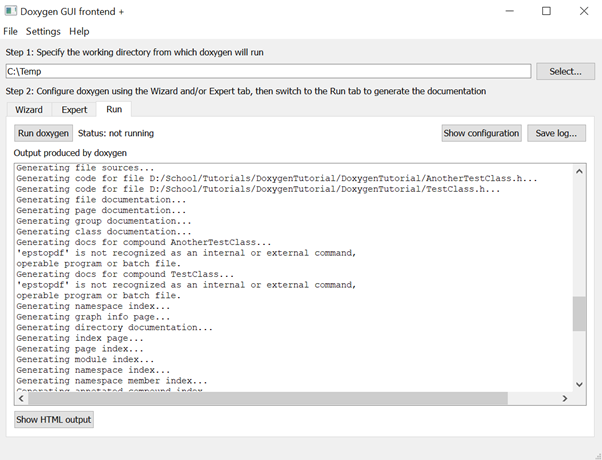
Task: Maximize the Doxygen window
Action: tap(546, 11)
